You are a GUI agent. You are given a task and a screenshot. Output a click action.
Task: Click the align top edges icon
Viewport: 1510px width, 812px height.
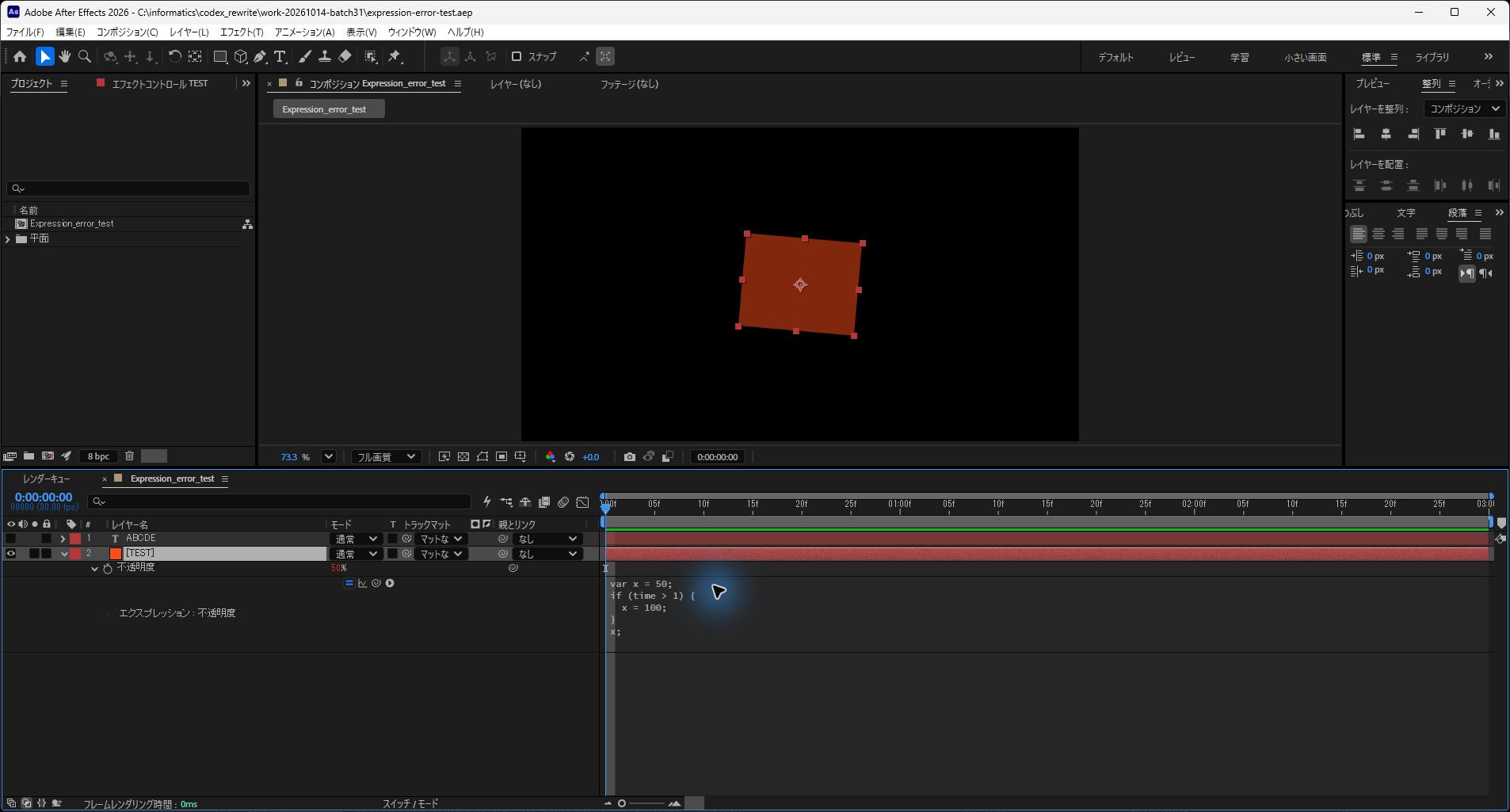pos(1440,134)
